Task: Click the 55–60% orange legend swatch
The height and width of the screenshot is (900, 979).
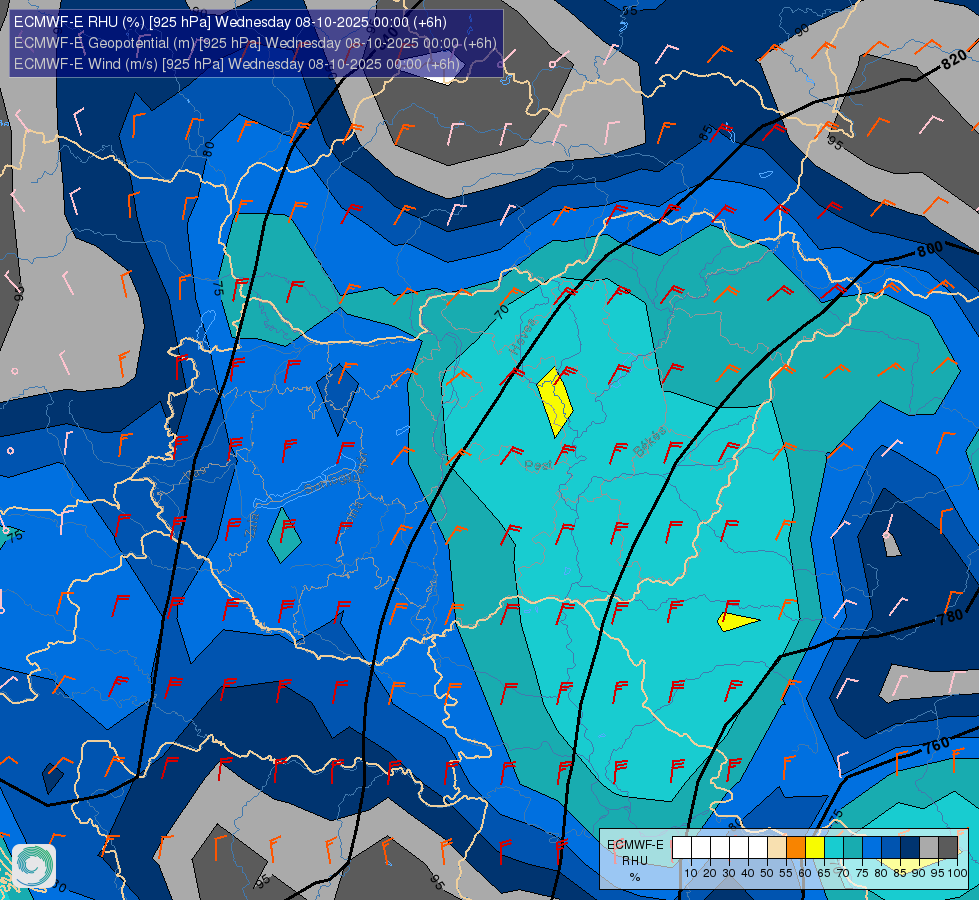Action: [x=796, y=848]
